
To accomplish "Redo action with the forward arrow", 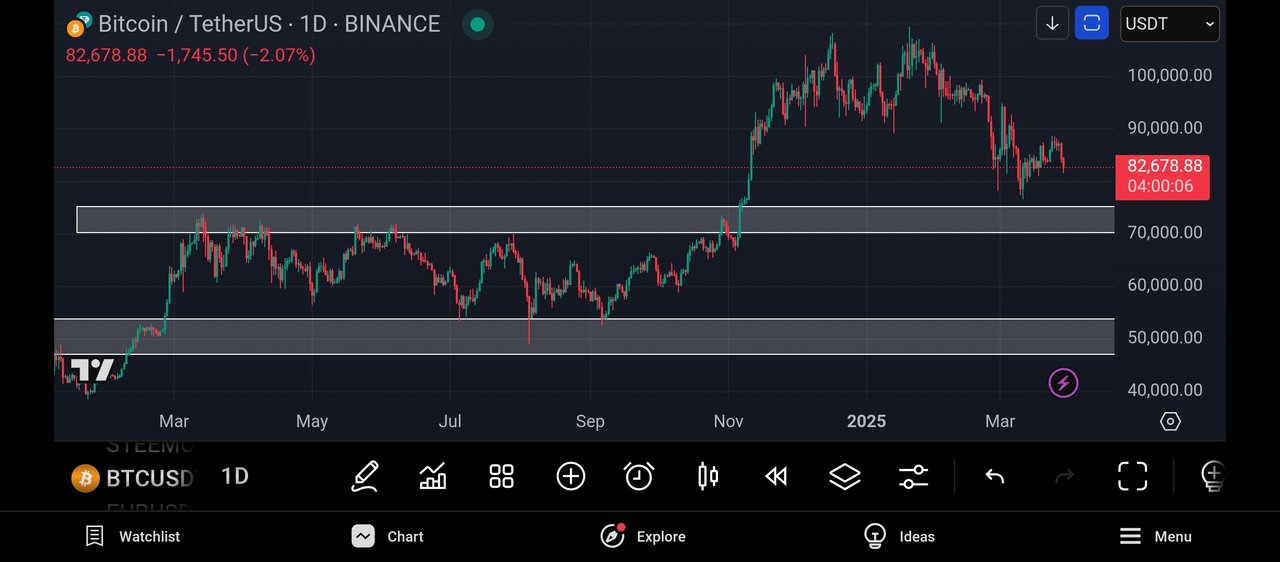I will [1064, 477].
